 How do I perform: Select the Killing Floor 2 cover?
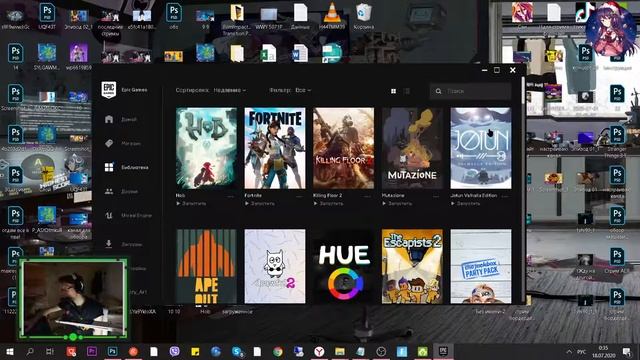coord(343,148)
